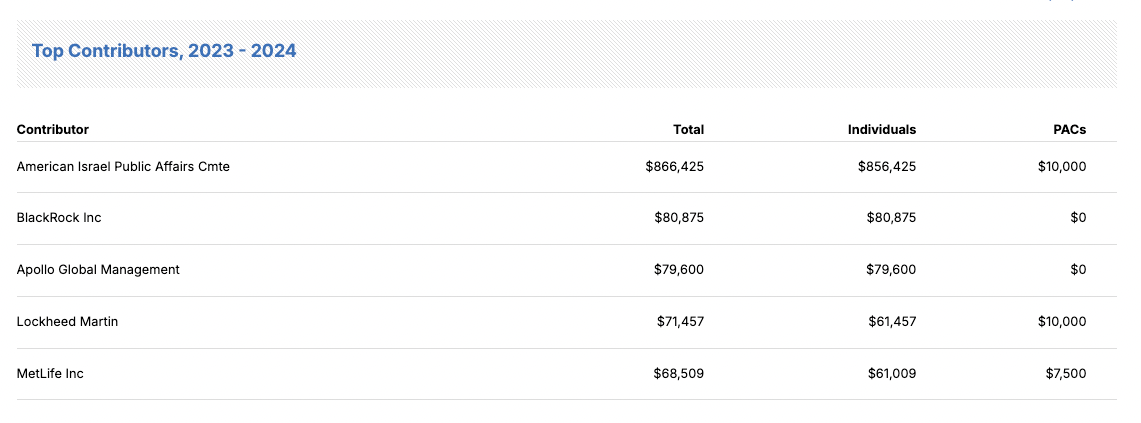Screen dimensions: 1141x423
Task: Click Lockheed Martin's $10,000 PACs value
Action: (x=1062, y=321)
